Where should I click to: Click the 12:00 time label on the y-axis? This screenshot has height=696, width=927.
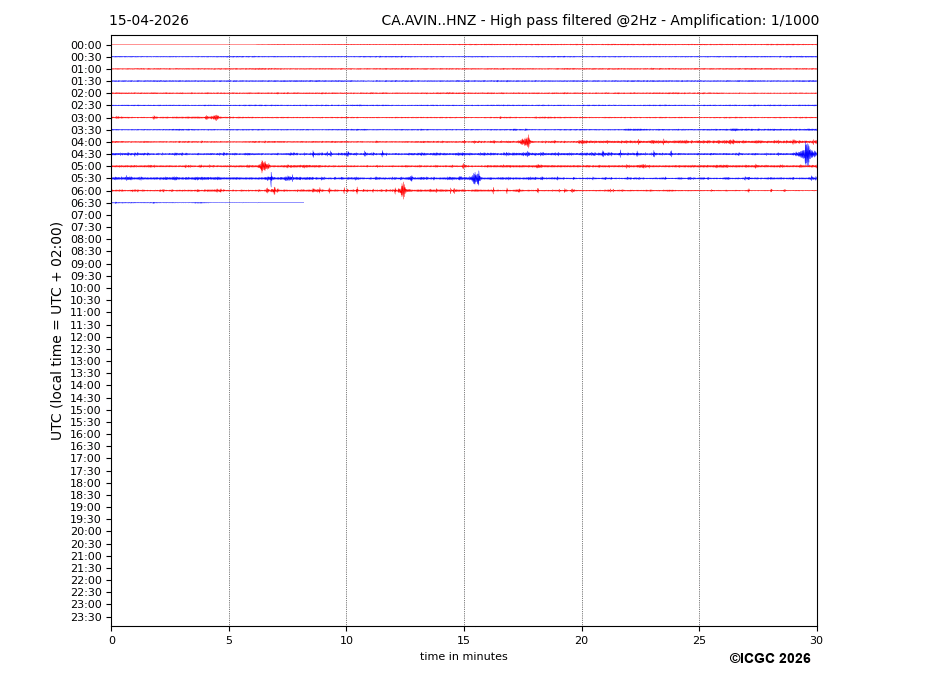coord(86,337)
